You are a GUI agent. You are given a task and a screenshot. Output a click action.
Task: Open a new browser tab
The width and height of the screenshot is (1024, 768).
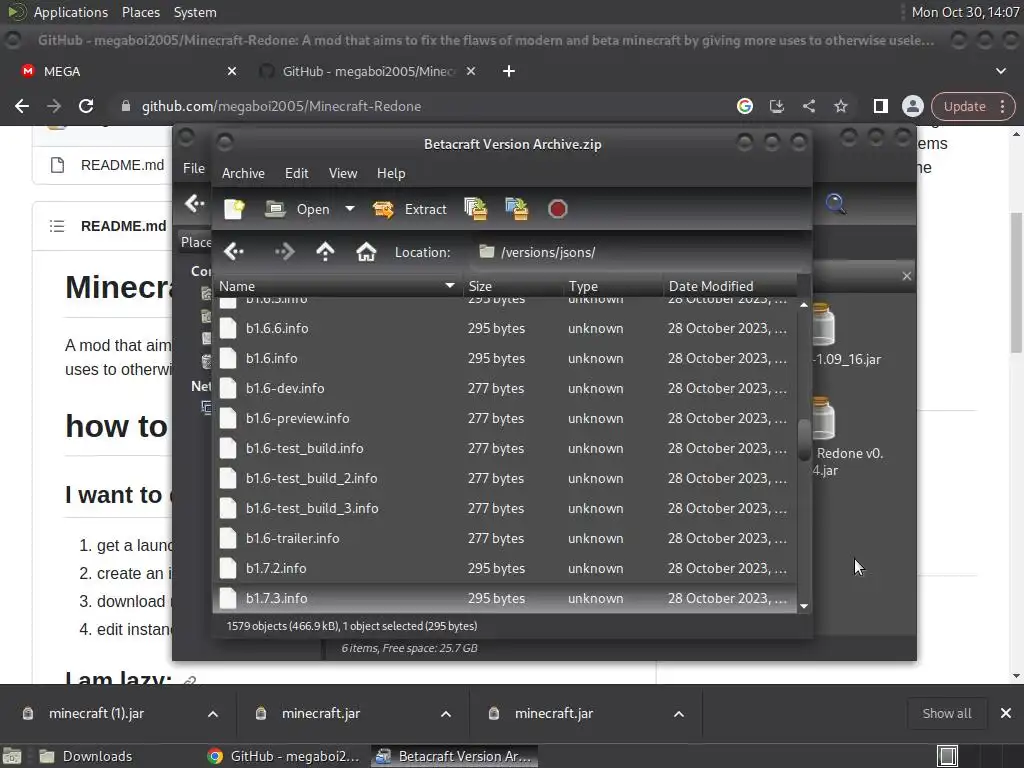509,71
